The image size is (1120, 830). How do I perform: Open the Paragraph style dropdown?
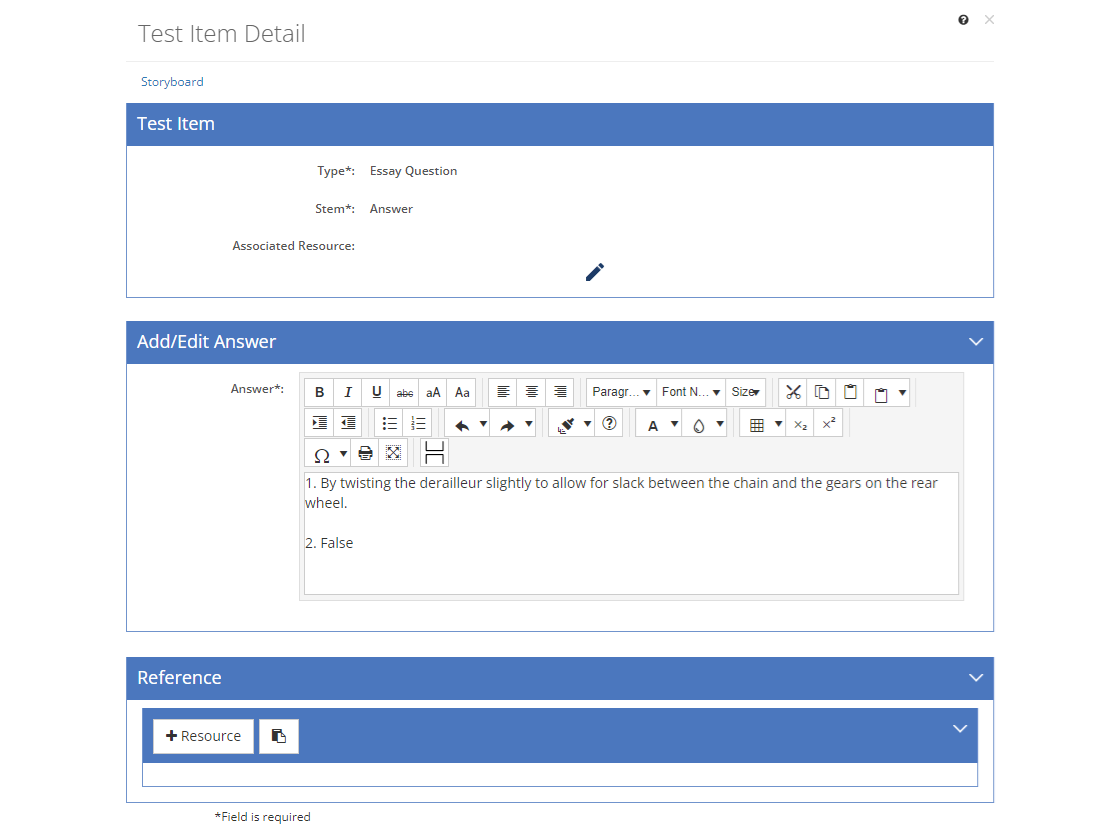621,392
